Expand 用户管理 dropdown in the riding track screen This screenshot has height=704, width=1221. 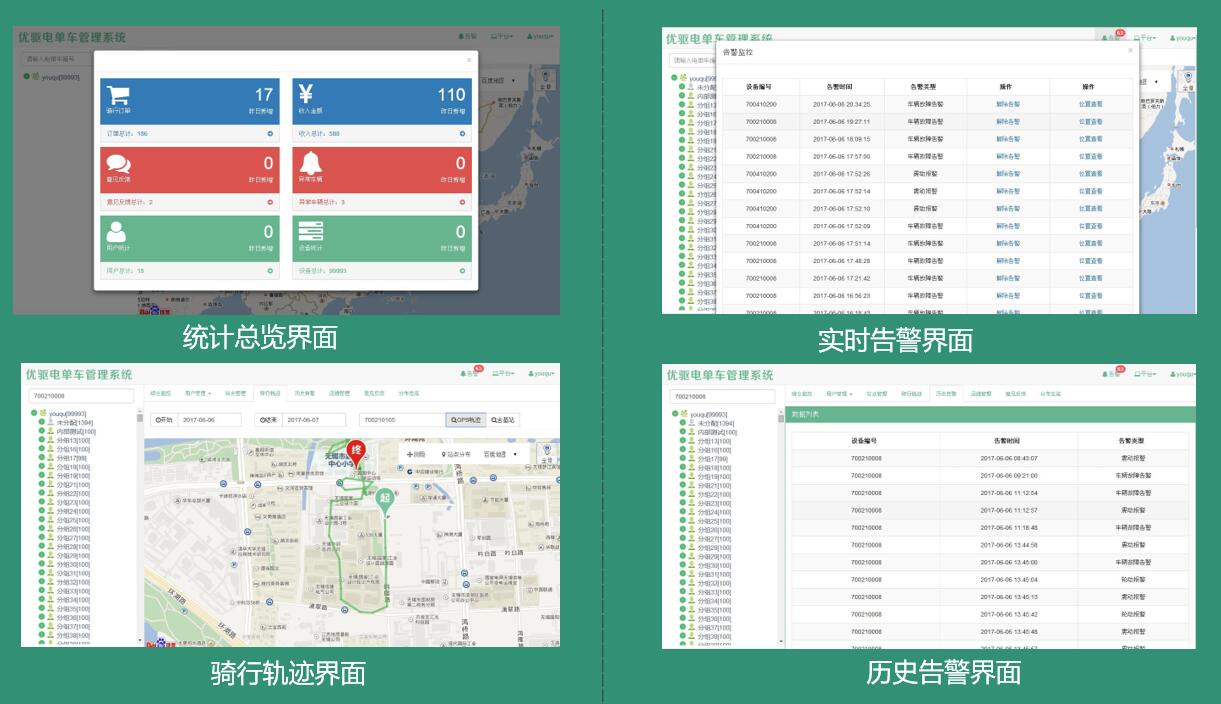point(197,394)
